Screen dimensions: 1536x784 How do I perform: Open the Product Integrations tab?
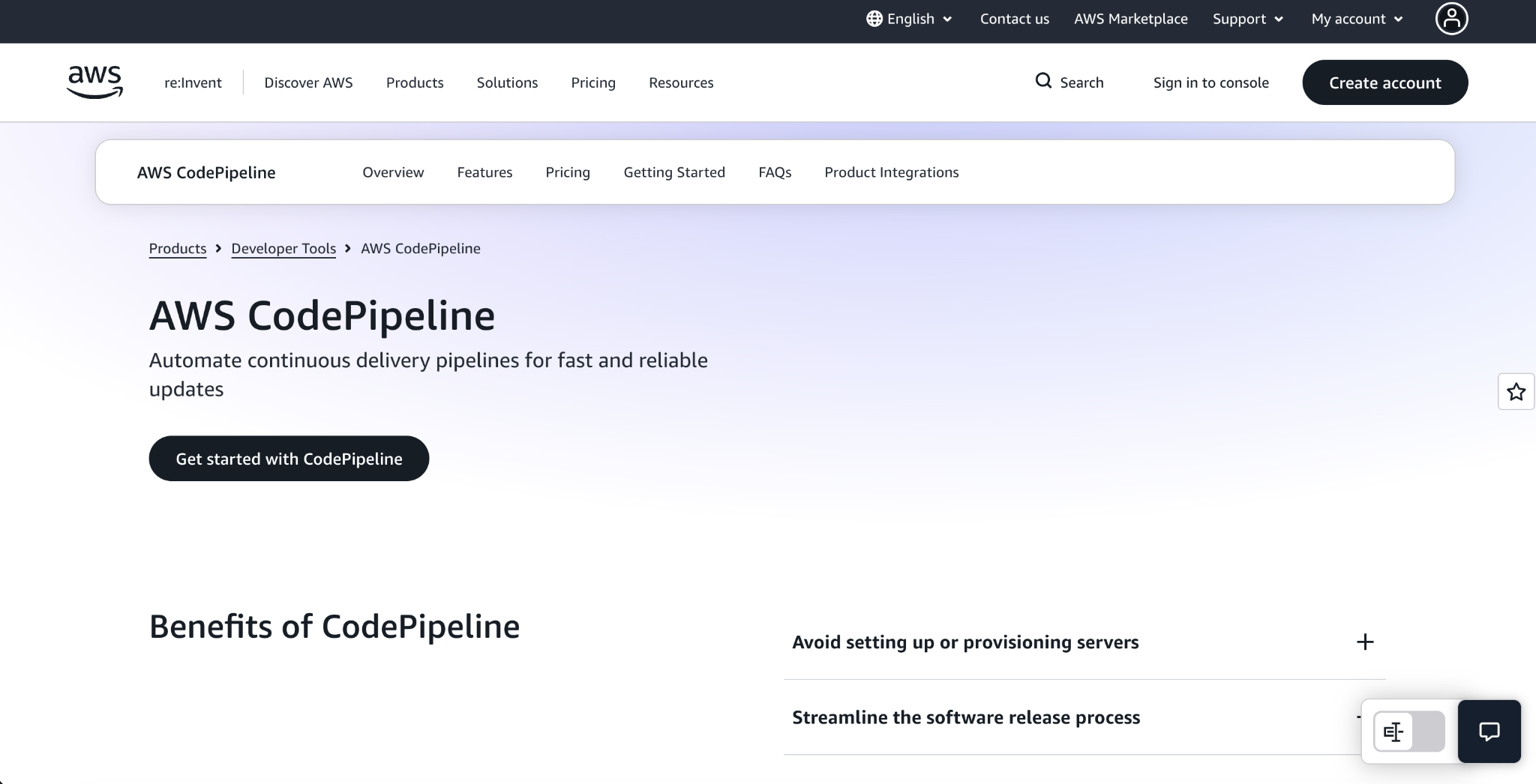point(892,172)
